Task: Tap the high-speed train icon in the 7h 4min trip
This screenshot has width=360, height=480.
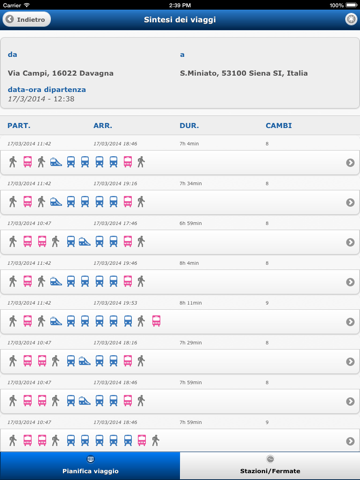Action: (56, 162)
